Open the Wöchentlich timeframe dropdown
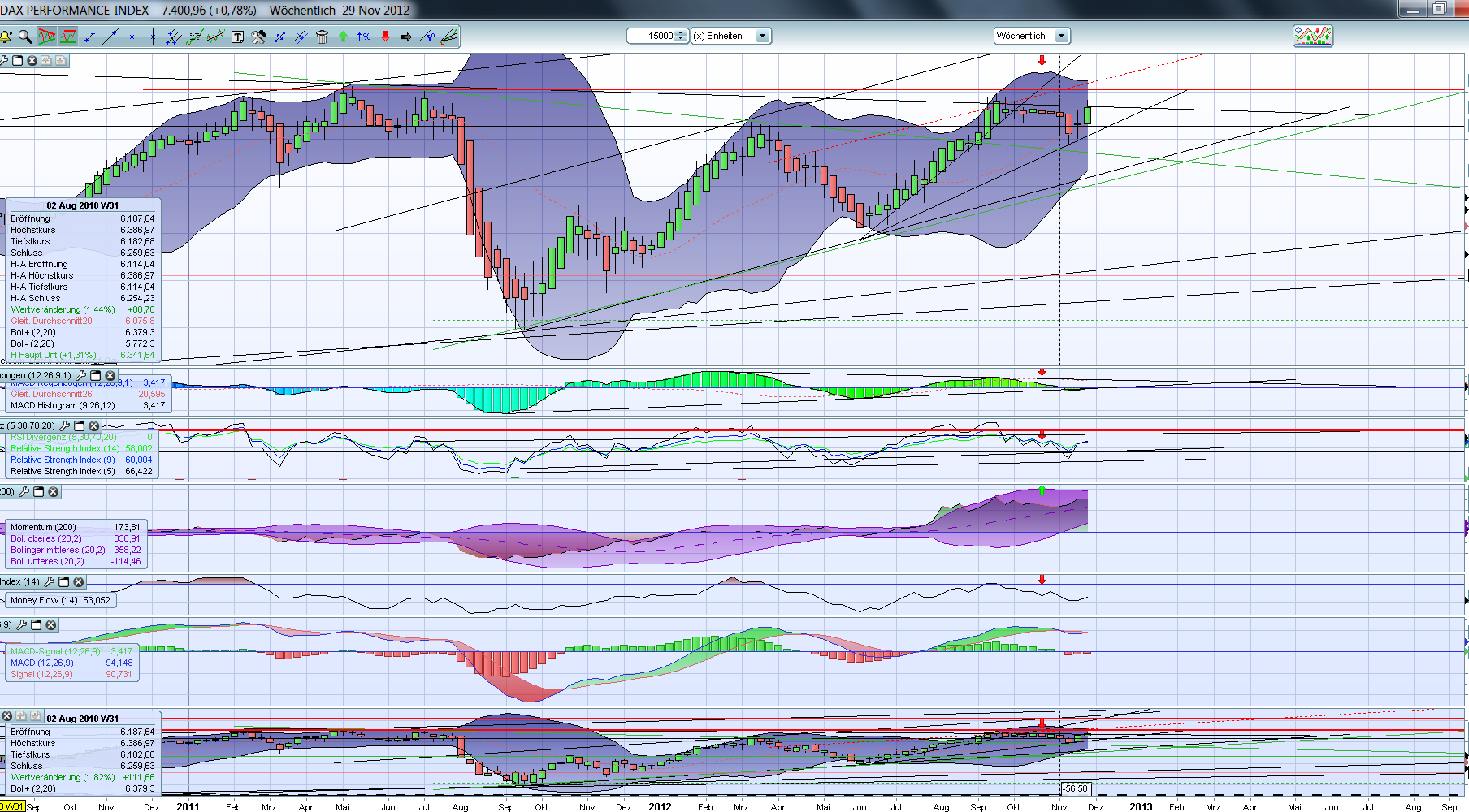This screenshot has width=1469, height=812. 1061,36
